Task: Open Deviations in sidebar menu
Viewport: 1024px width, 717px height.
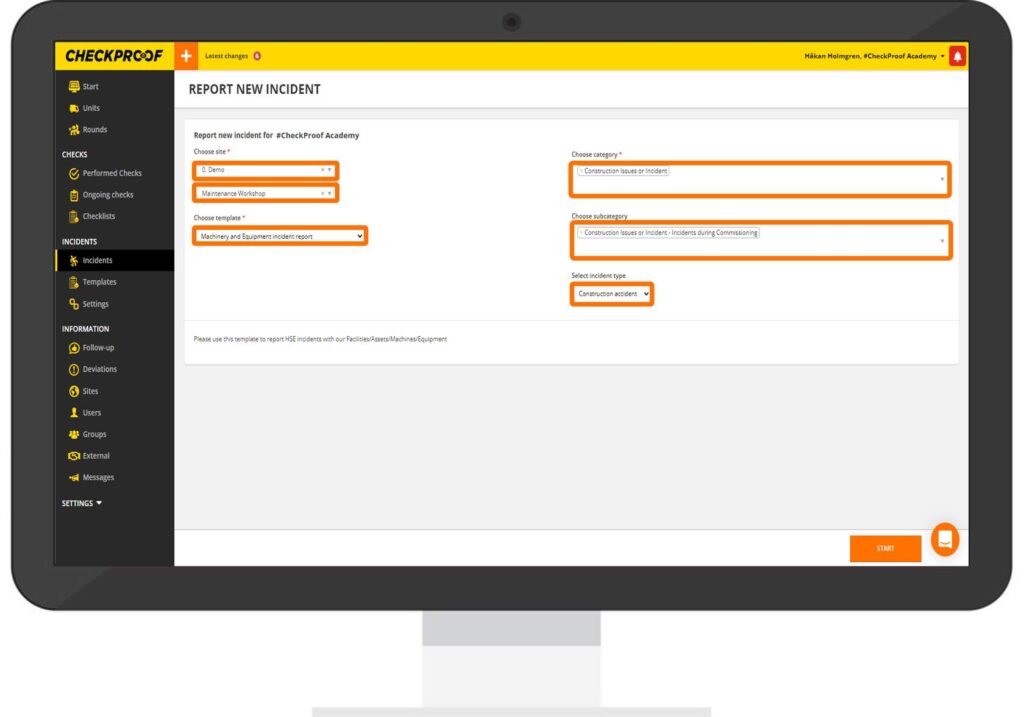Action: [99, 370]
